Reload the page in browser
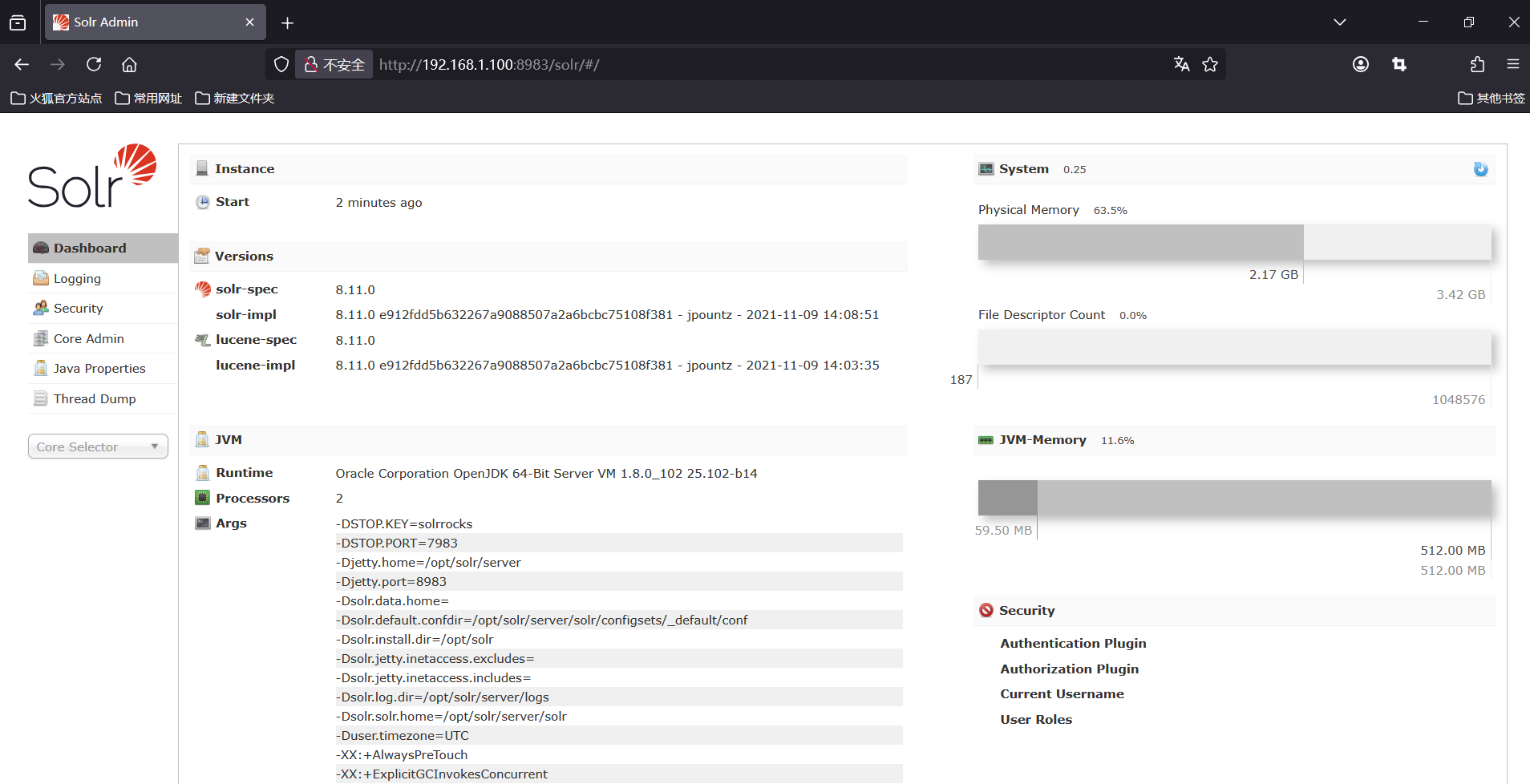This screenshot has height=784, width=1530. [94, 65]
